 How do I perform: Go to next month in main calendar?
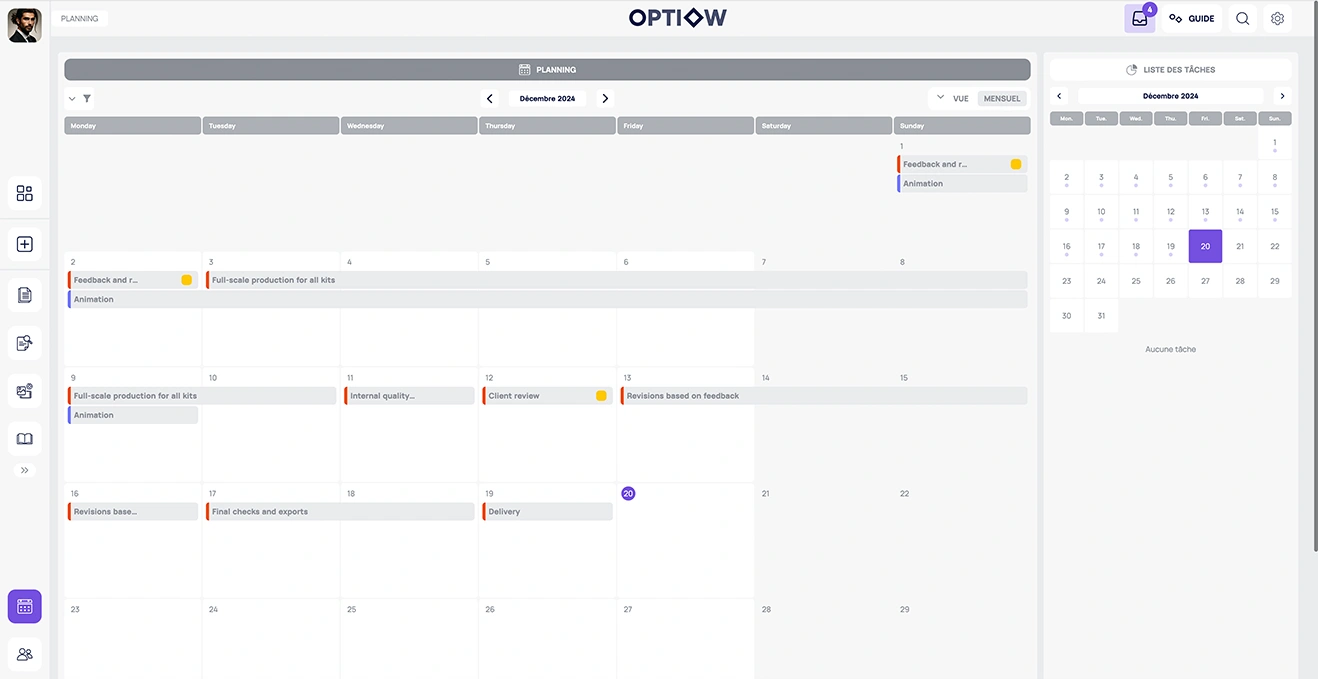coord(605,99)
